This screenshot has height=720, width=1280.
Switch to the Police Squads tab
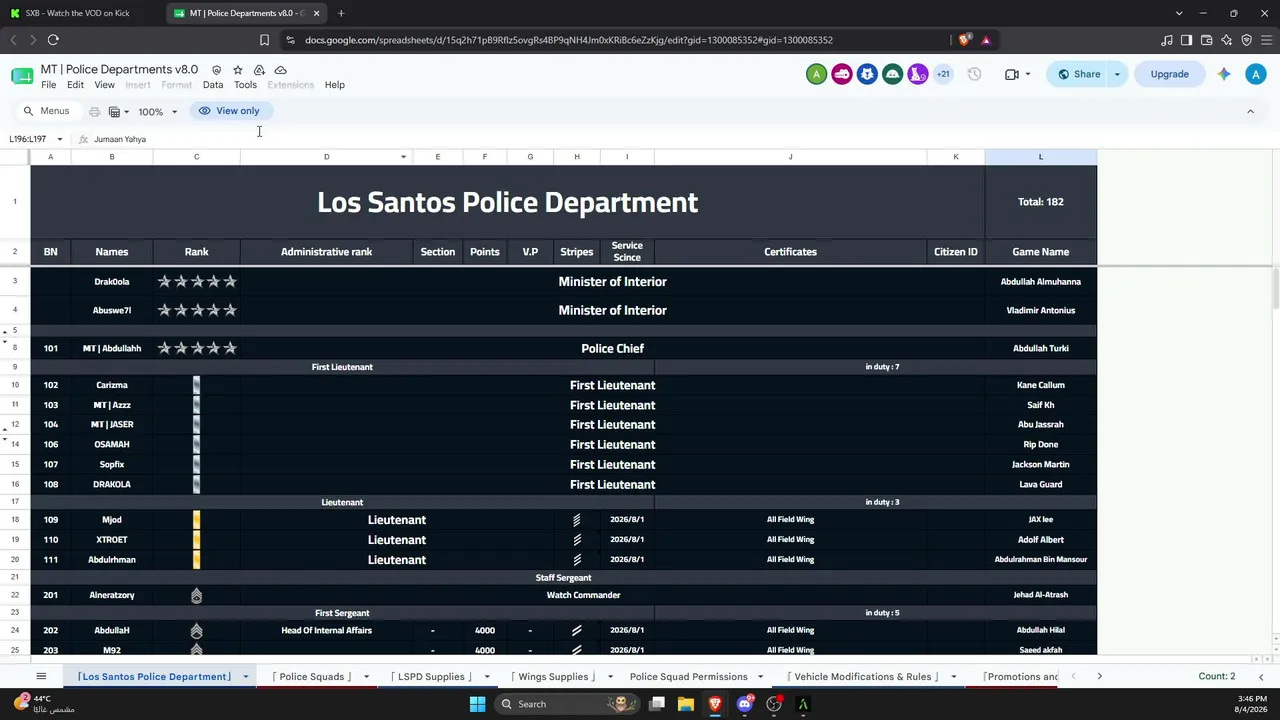pos(312,677)
